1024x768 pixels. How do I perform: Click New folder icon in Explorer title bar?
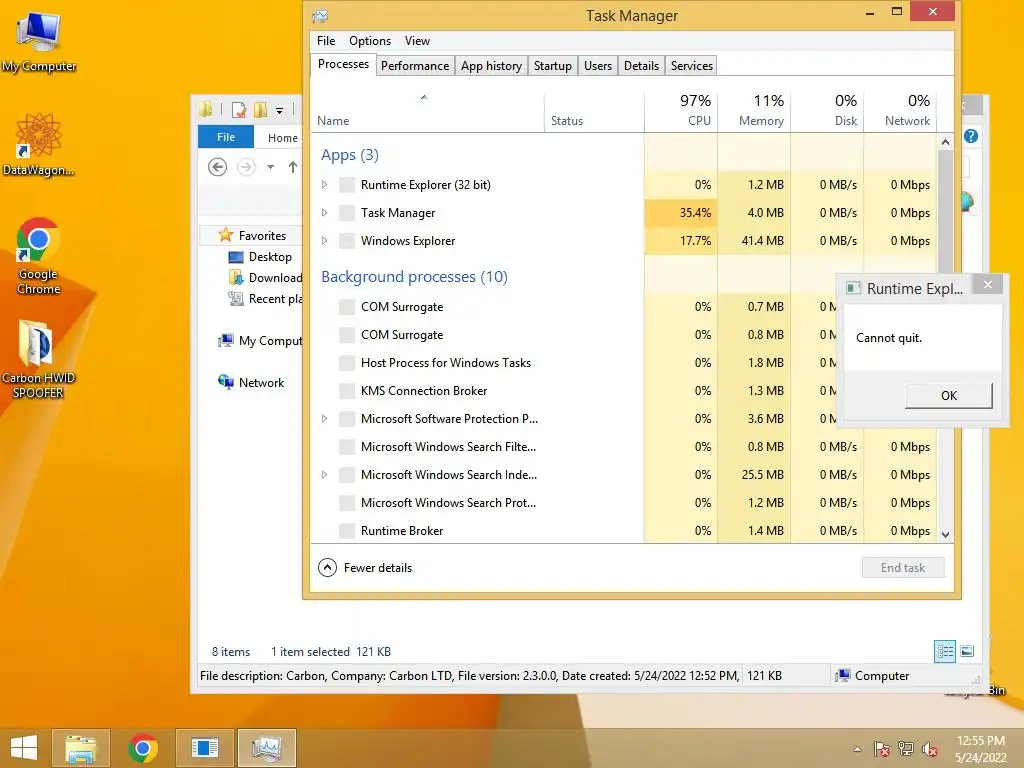pyautogui.click(x=261, y=110)
